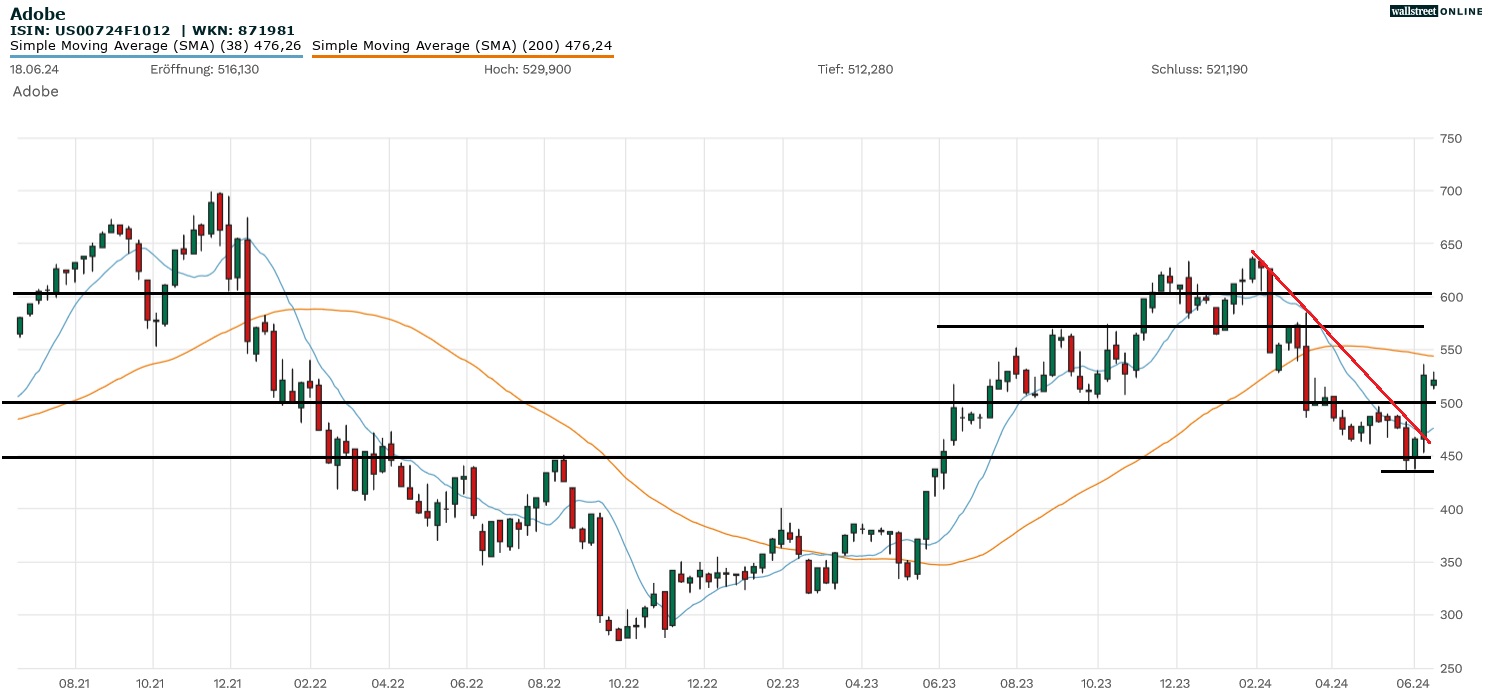Click the black resistance line near 572
Viewport: 1490px width, 689px height.
coord(1180,326)
